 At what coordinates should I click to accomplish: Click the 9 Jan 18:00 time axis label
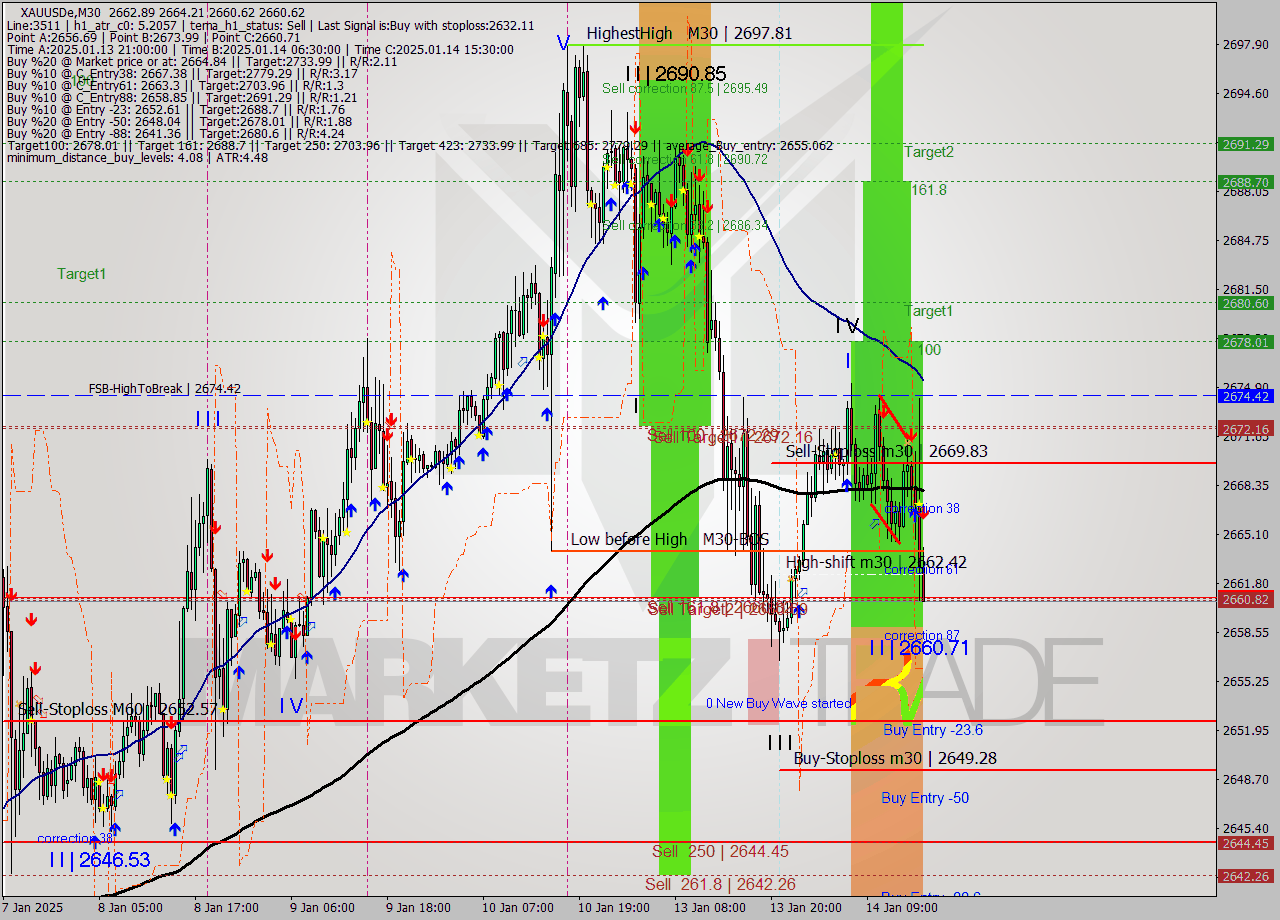(420, 908)
